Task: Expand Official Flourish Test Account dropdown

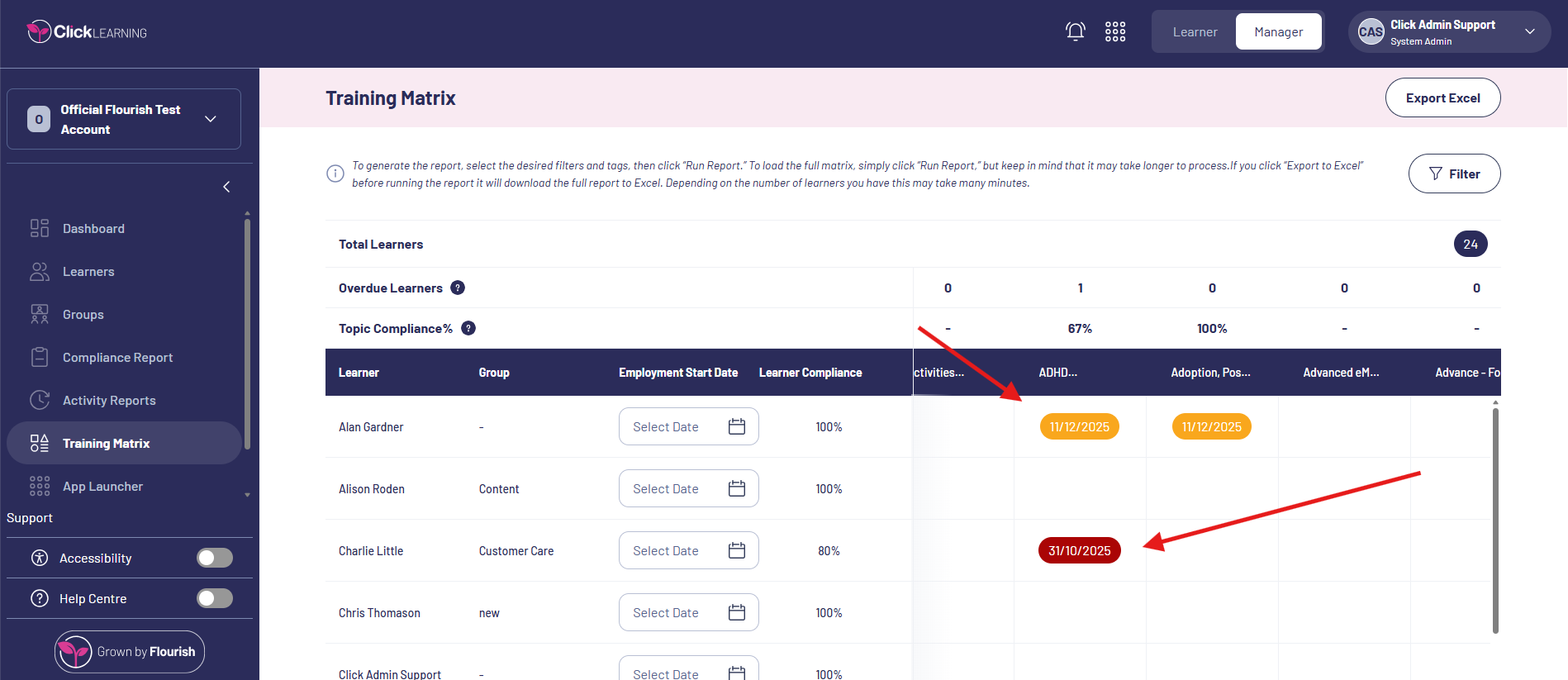Action: [211, 119]
